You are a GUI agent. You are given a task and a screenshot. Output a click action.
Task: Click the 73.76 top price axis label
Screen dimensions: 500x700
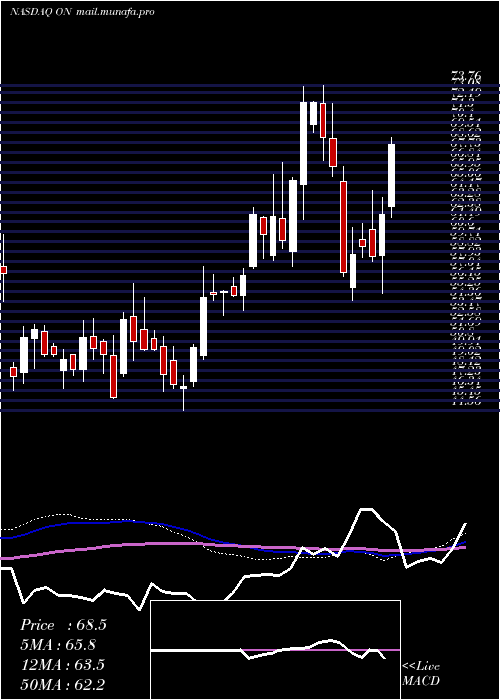tap(466, 76)
